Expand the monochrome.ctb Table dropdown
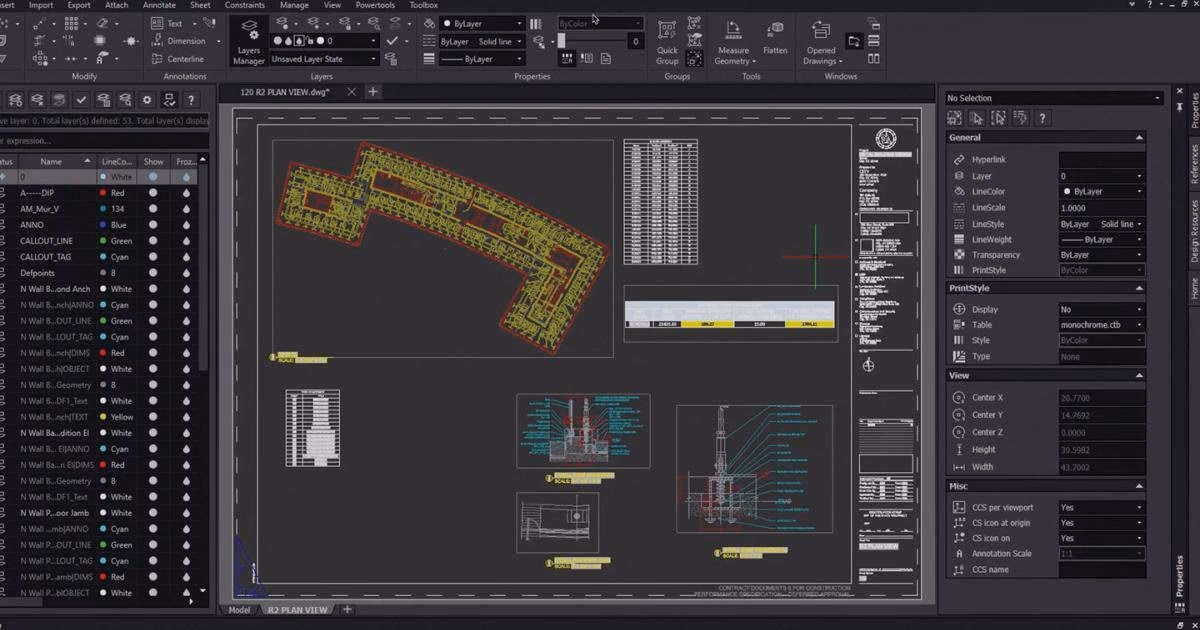 click(x=1100, y=325)
